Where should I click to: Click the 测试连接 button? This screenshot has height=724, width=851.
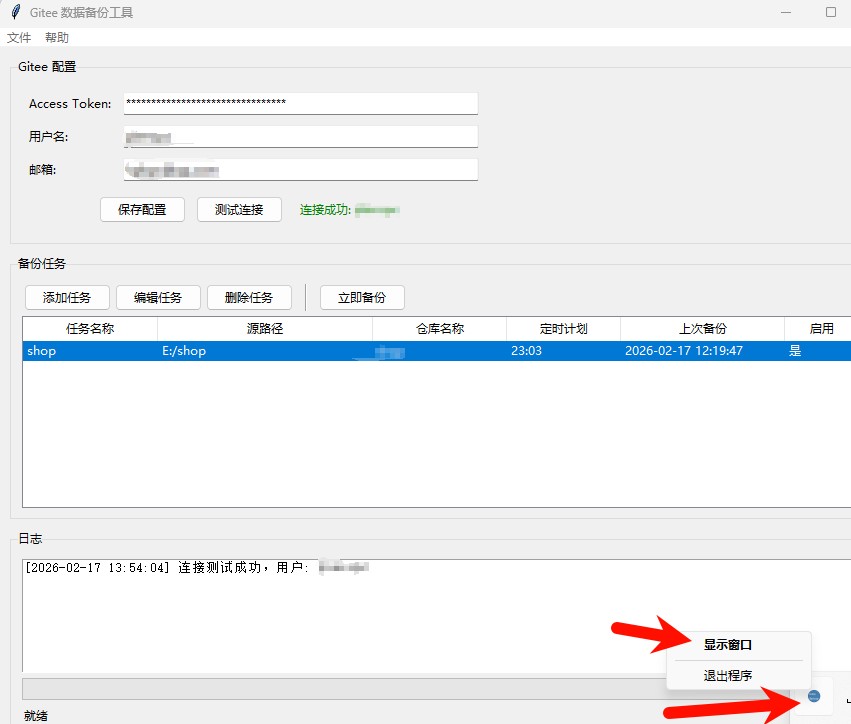[x=239, y=209]
